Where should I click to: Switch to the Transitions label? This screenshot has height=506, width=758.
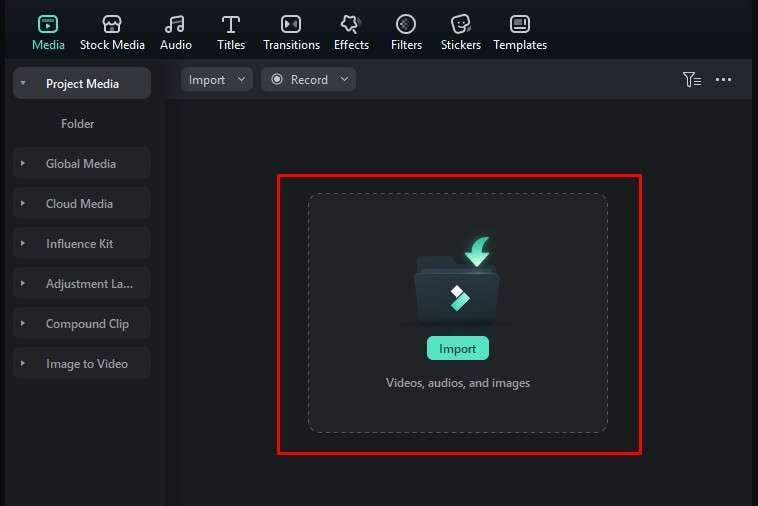(292, 45)
